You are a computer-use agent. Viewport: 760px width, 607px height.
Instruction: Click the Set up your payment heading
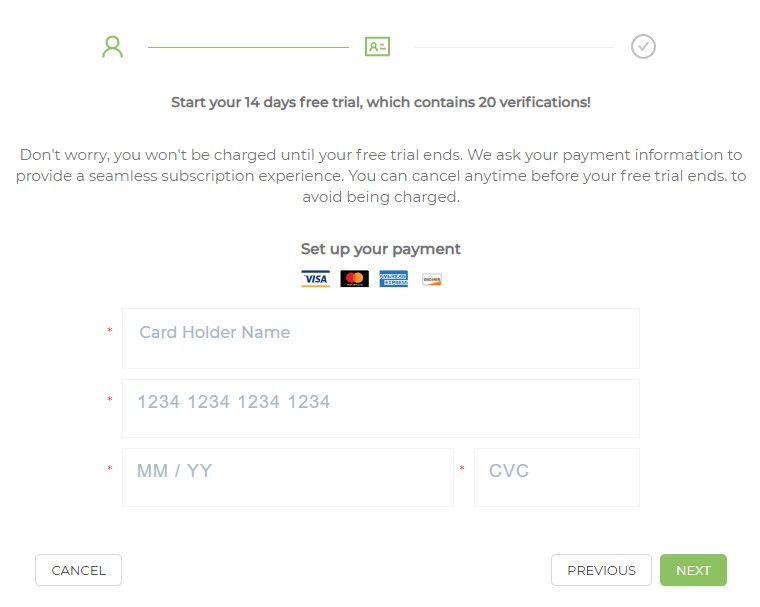tap(380, 249)
